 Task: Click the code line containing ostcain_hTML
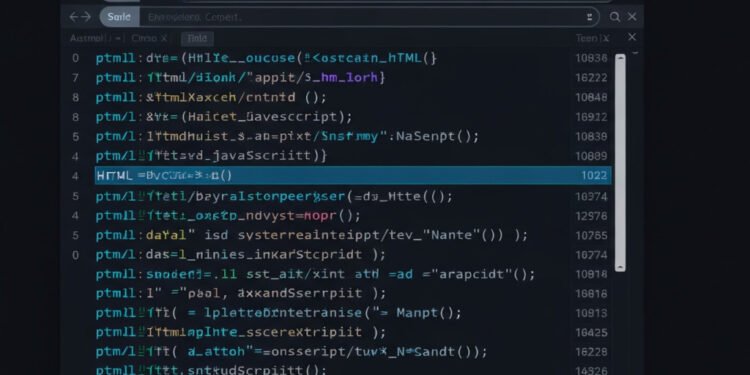pos(266,58)
